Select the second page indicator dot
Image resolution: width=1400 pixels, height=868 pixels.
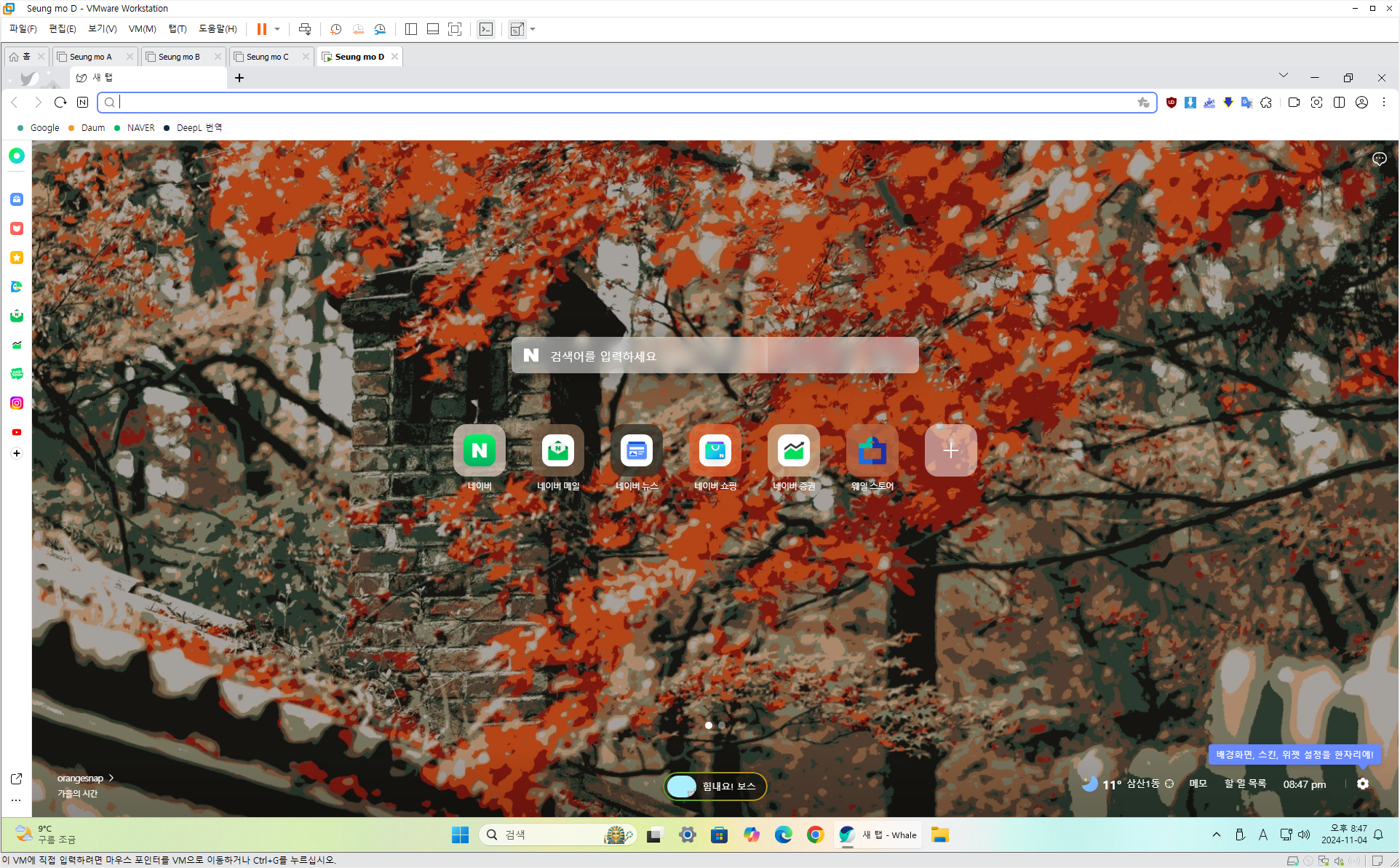click(x=722, y=725)
